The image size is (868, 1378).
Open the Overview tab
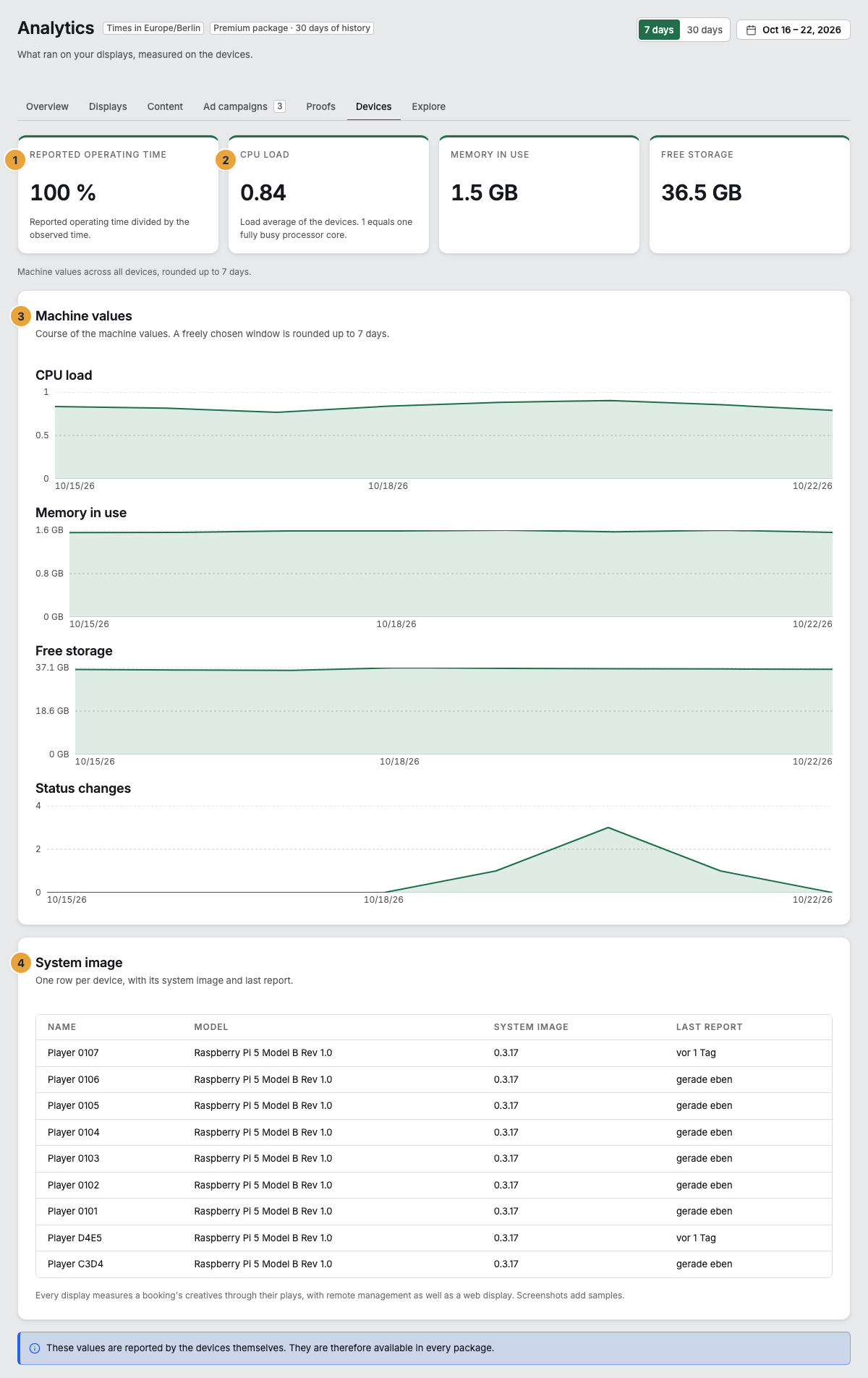(x=47, y=106)
